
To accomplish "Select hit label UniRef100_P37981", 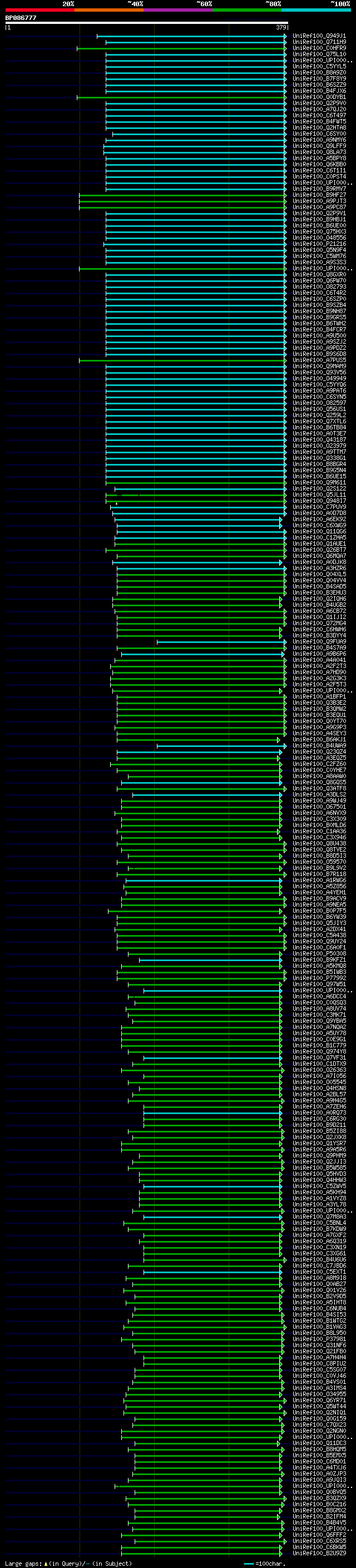I will click(x=319, y=1339).
